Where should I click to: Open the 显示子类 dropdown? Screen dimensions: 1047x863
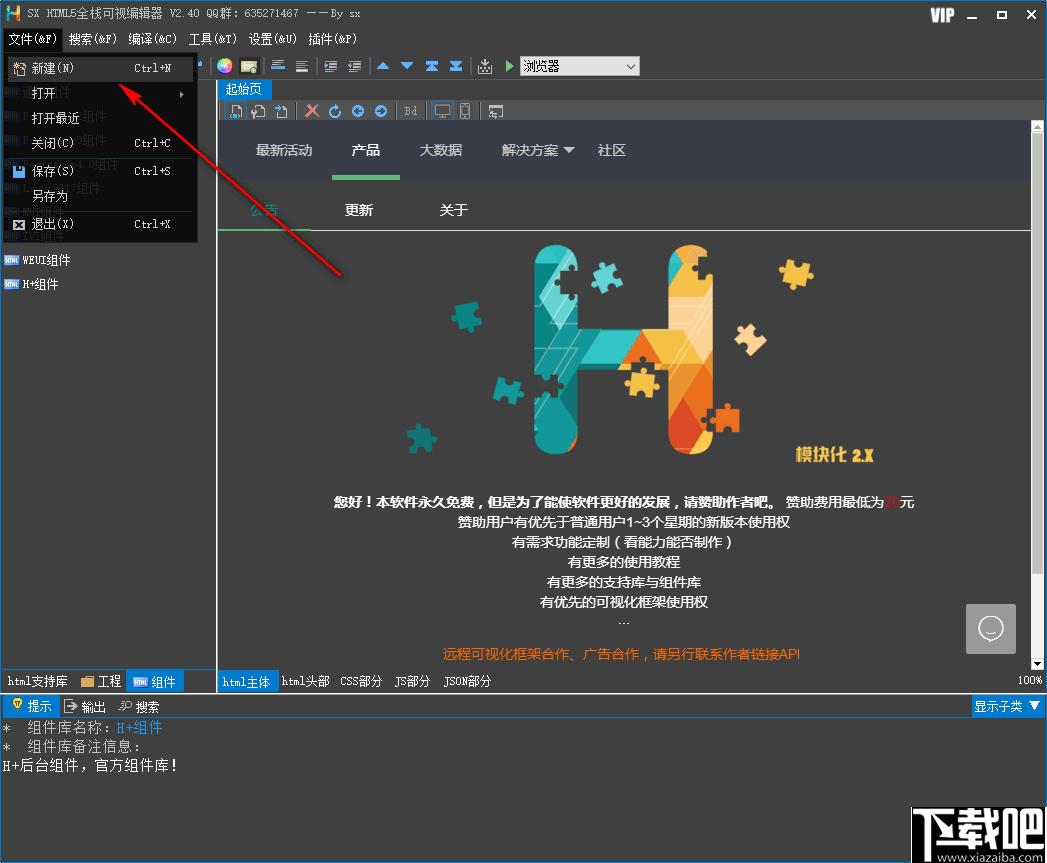click(x=1006, y=706)
